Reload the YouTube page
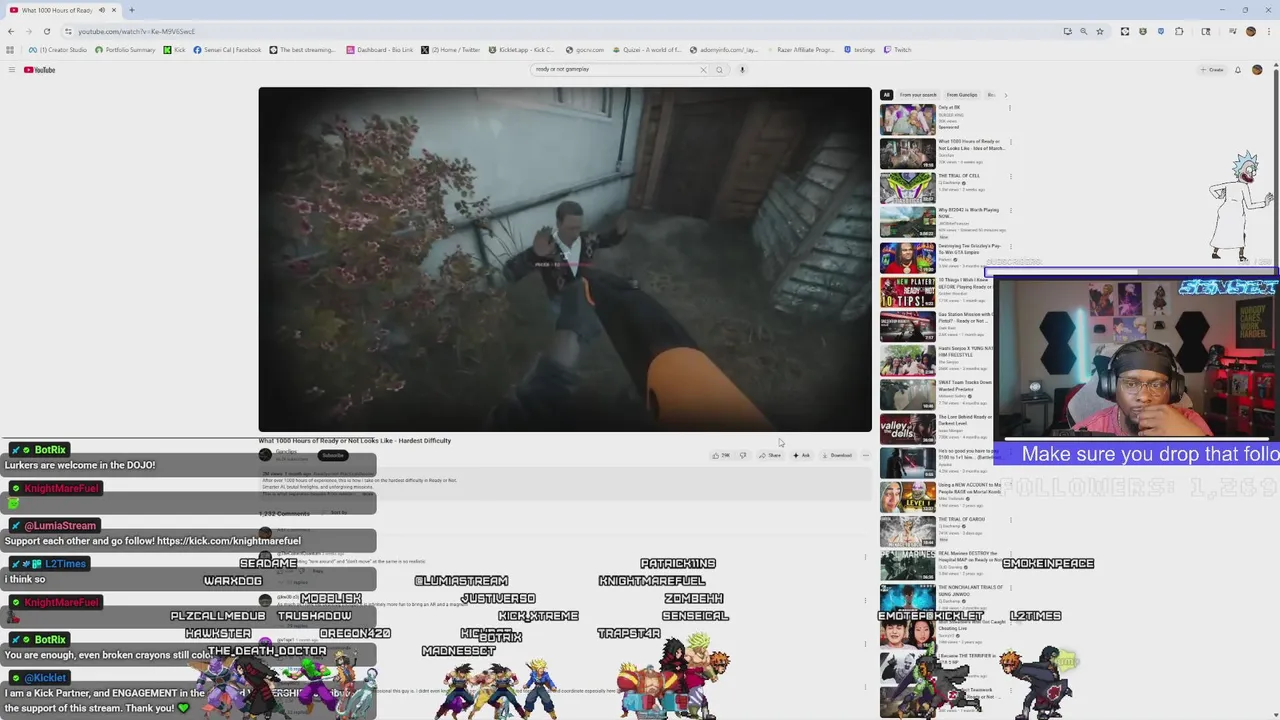 [46, 31]
